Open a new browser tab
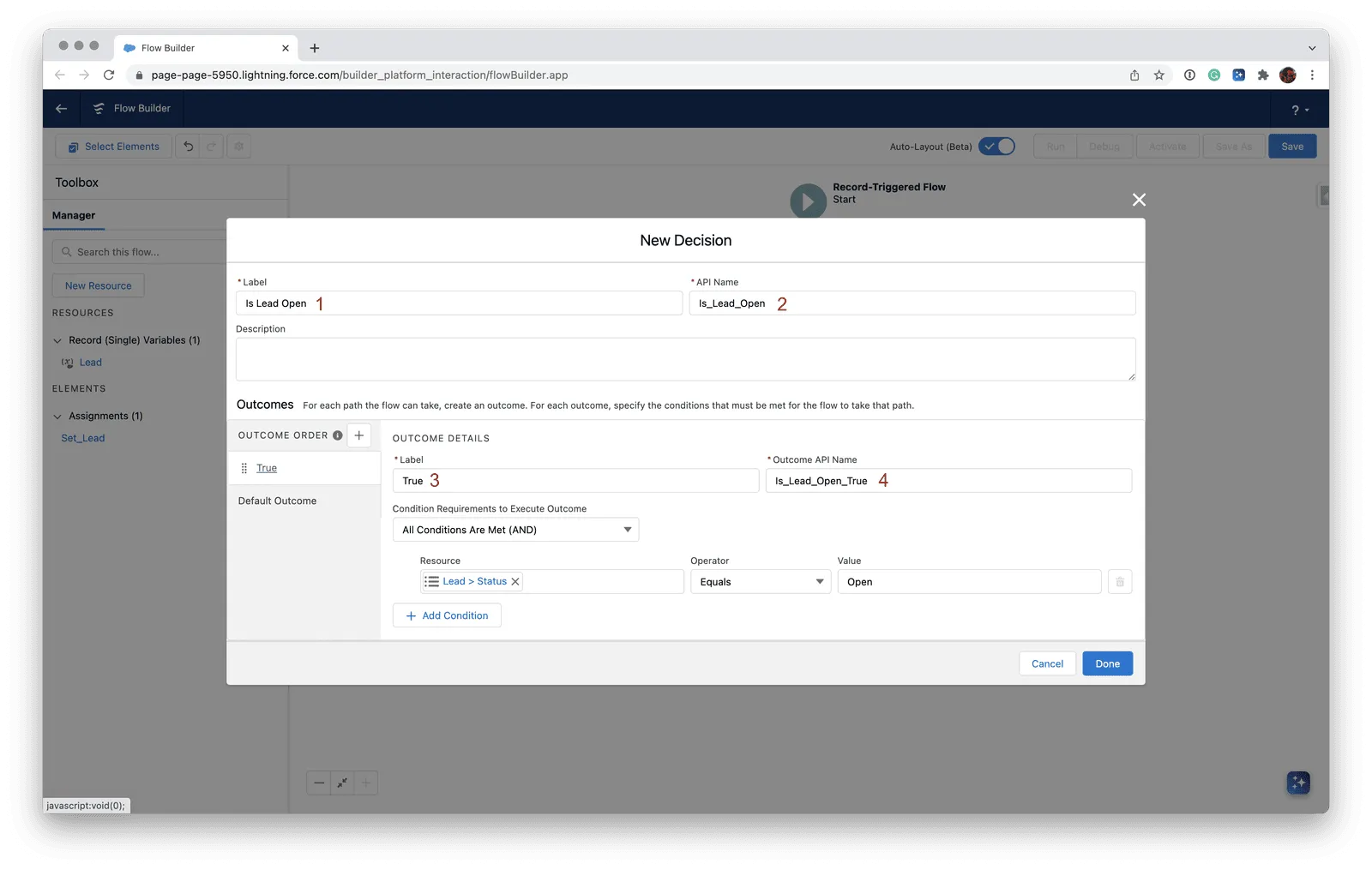The width and height of the screenshot is (1372, 870). click(315, 48)
